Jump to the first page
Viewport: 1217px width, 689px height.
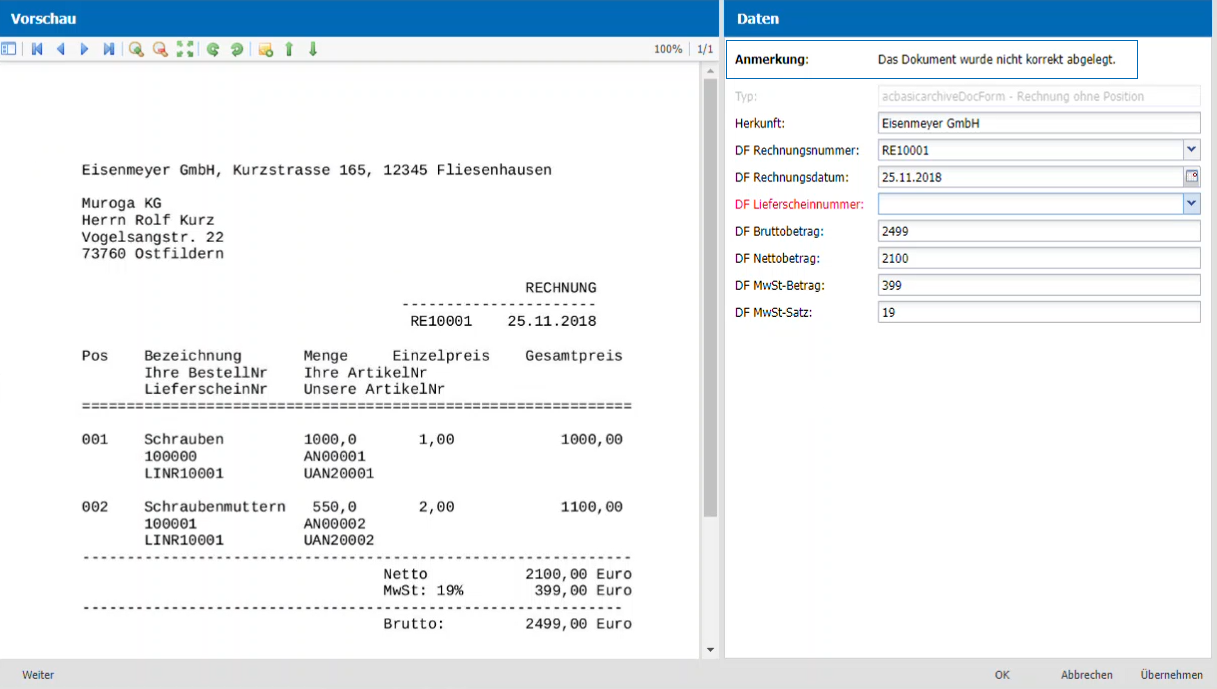pos(37,49)
